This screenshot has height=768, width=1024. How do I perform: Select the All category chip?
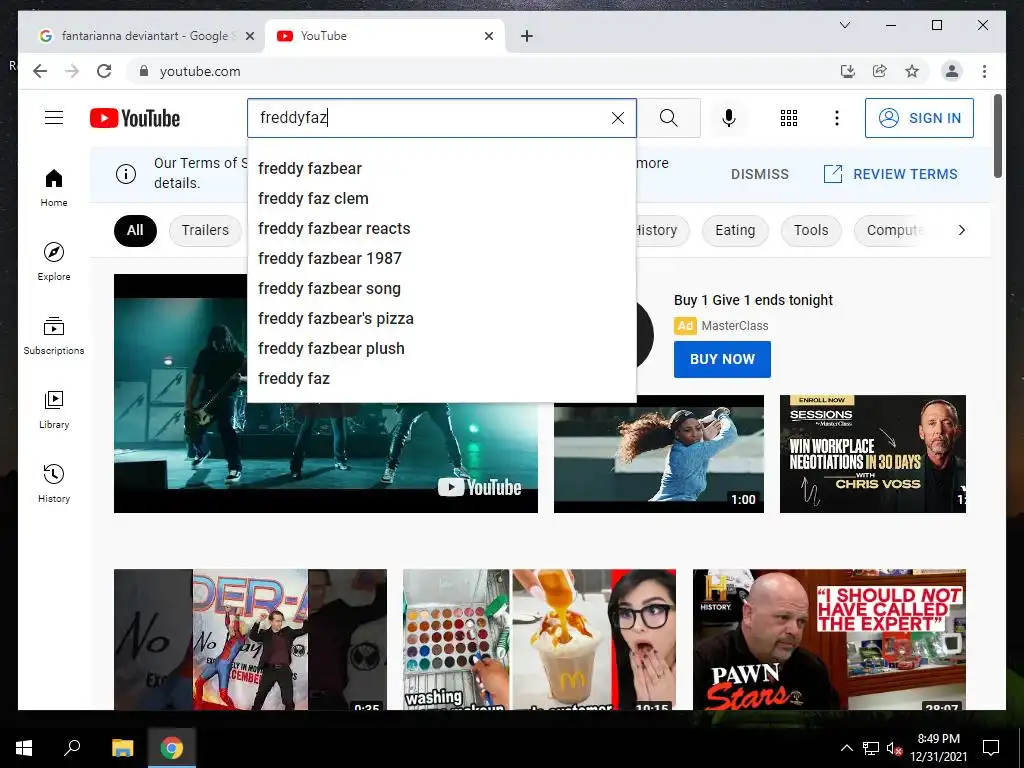click(x=135, y=231)
